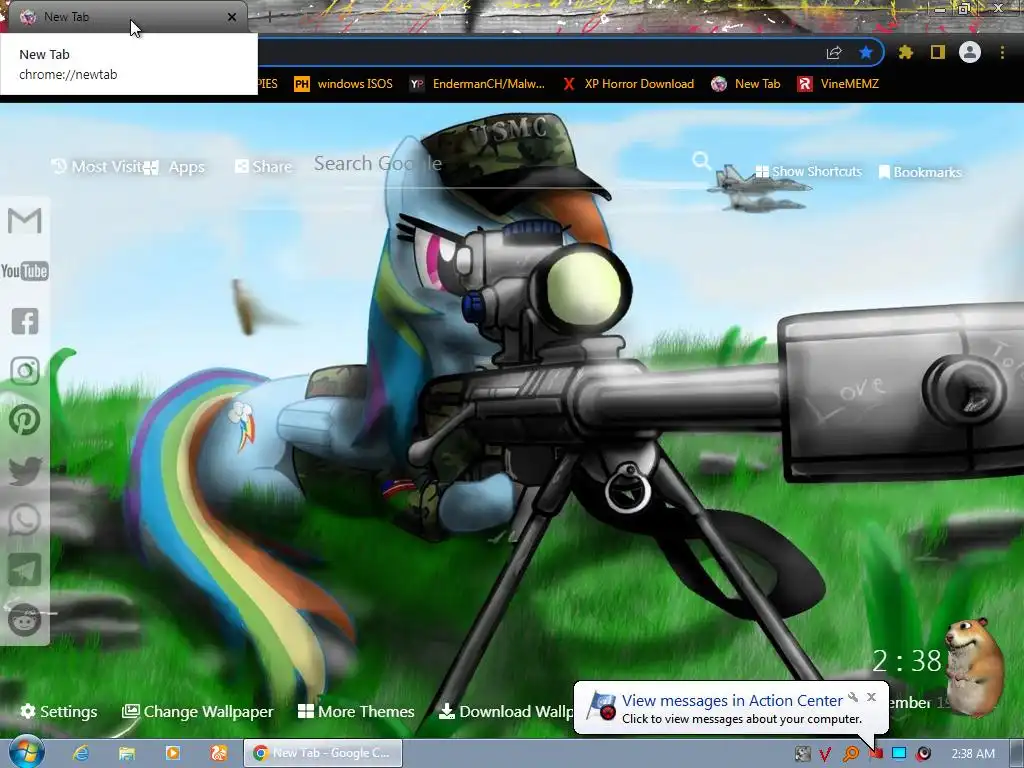The image size is (1024, 768).
Task: Open Facebook shortcut in the sidebar
Action: (x=25, y=321)
